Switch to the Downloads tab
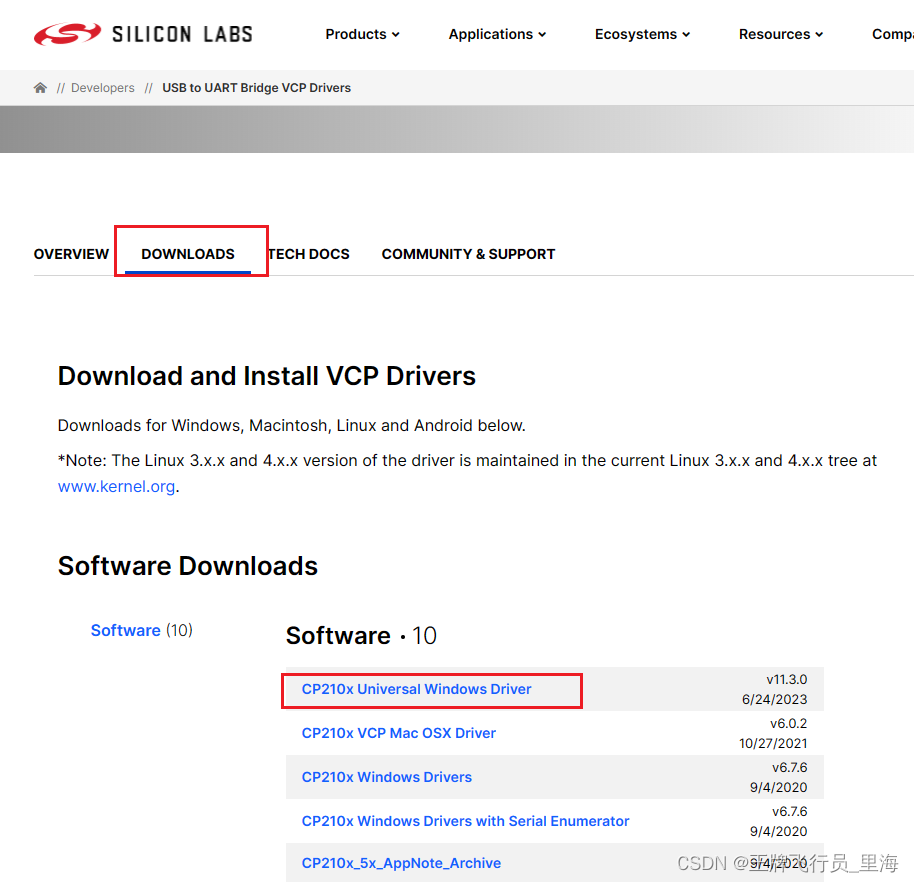 [x=188, y=254]
